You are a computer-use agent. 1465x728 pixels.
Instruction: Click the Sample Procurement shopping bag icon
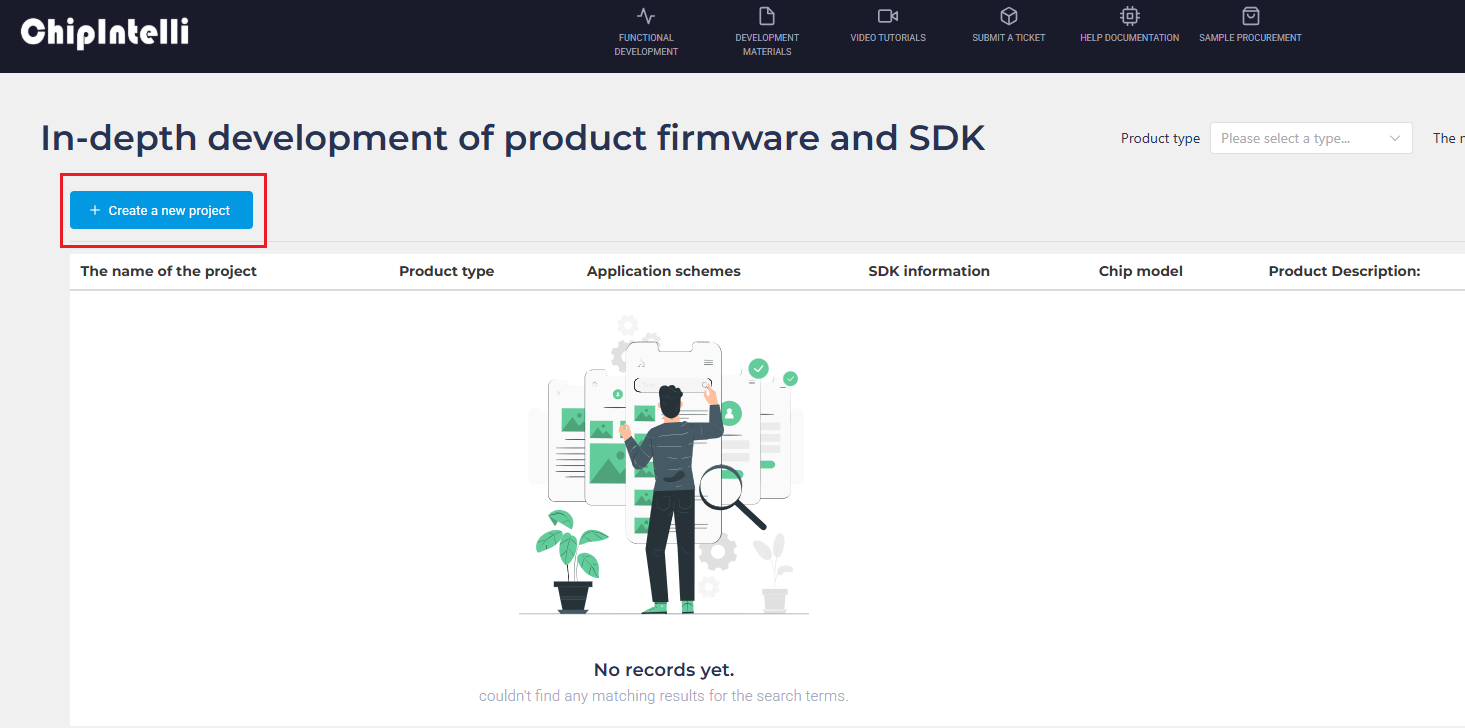pos(1250,16)
